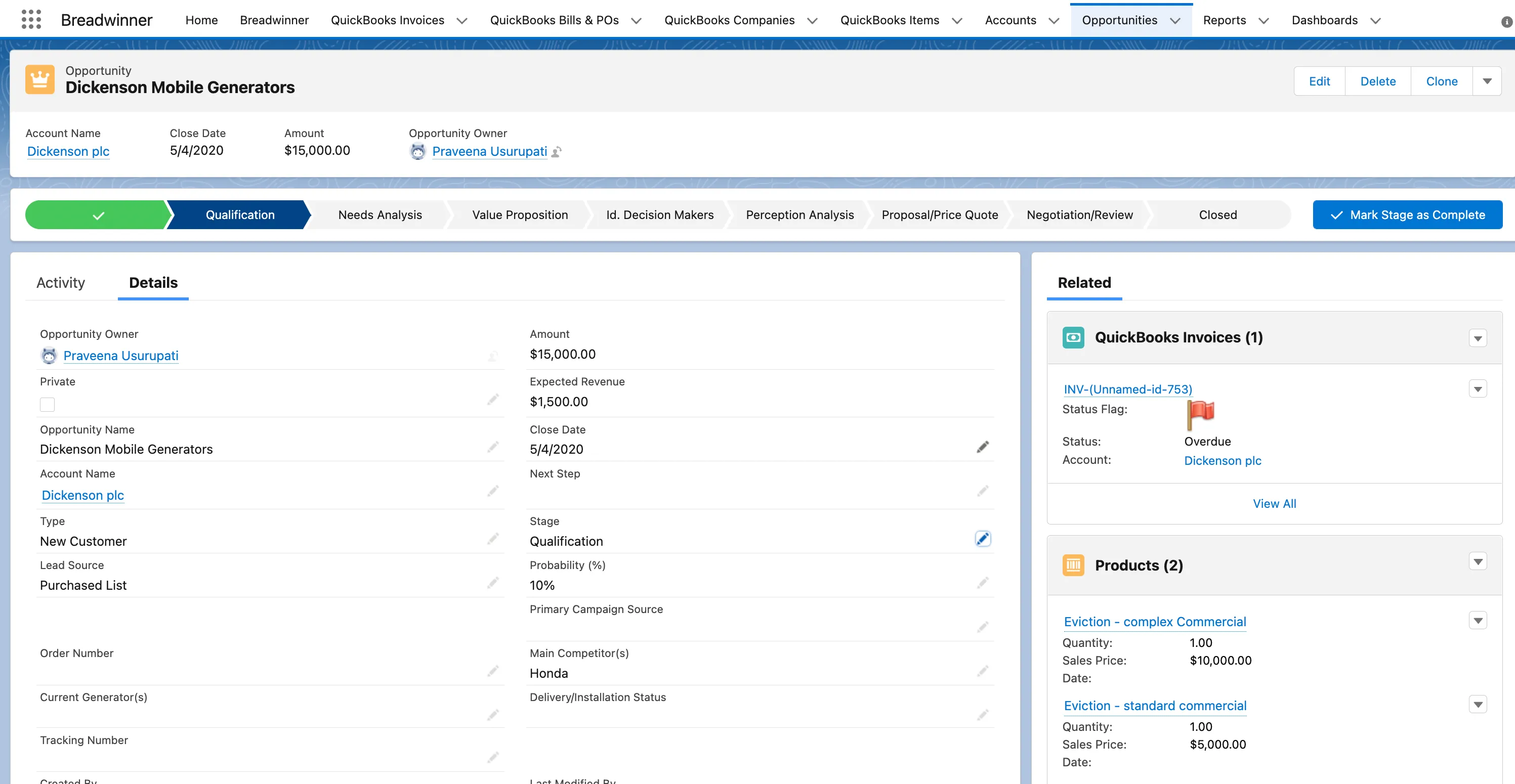Edit Lead Source with pencil icon
The width and height of the screenshot is (1515, 784).
493,583
